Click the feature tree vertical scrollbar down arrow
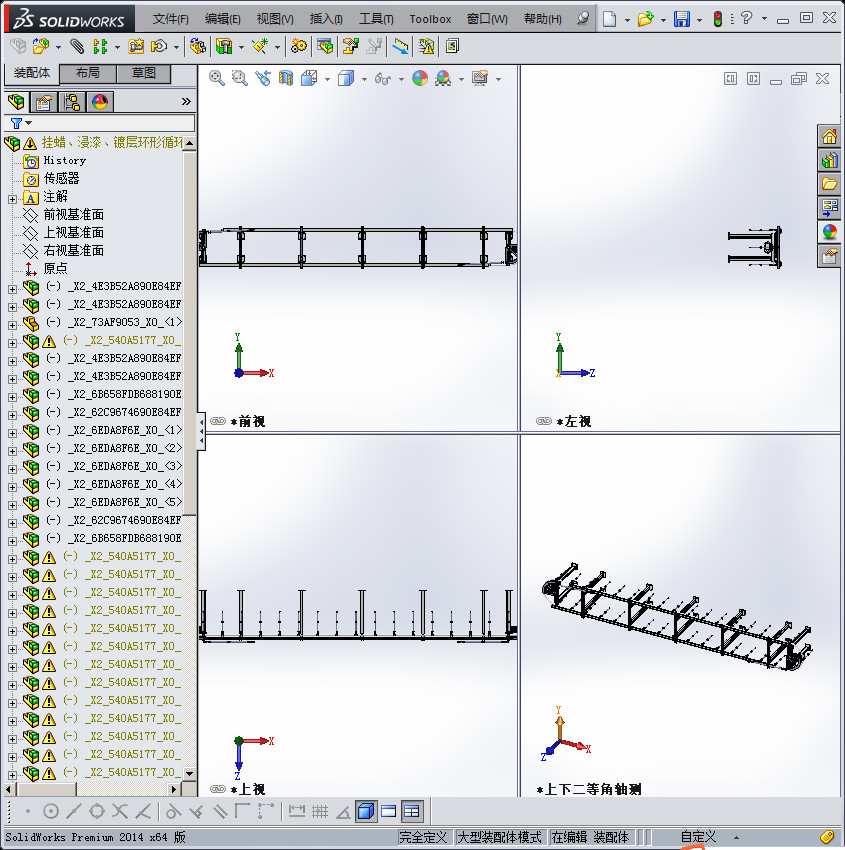 (x=189, y=773)
